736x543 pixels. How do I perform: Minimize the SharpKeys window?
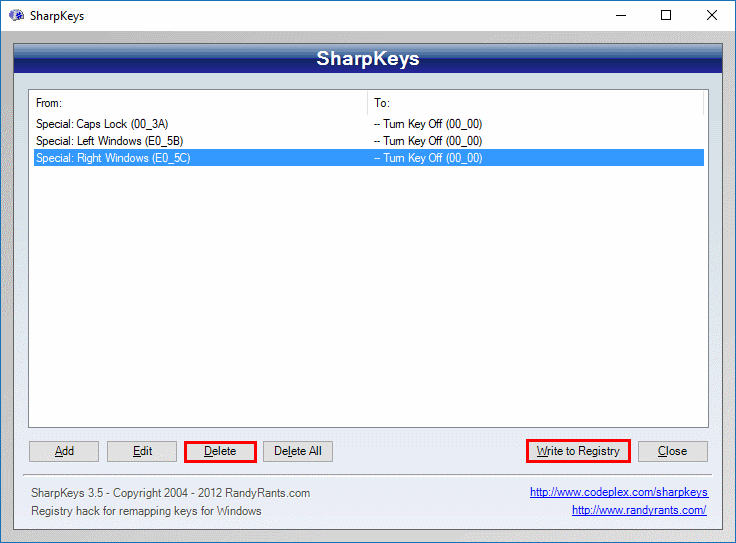(x=621, y=15)
